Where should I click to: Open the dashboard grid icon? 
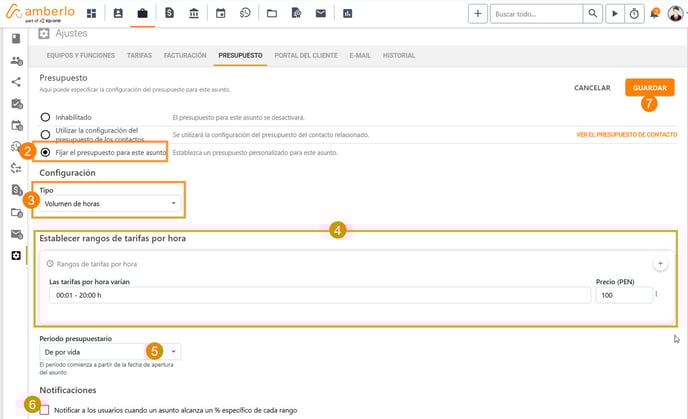click(x=91, y=14)
